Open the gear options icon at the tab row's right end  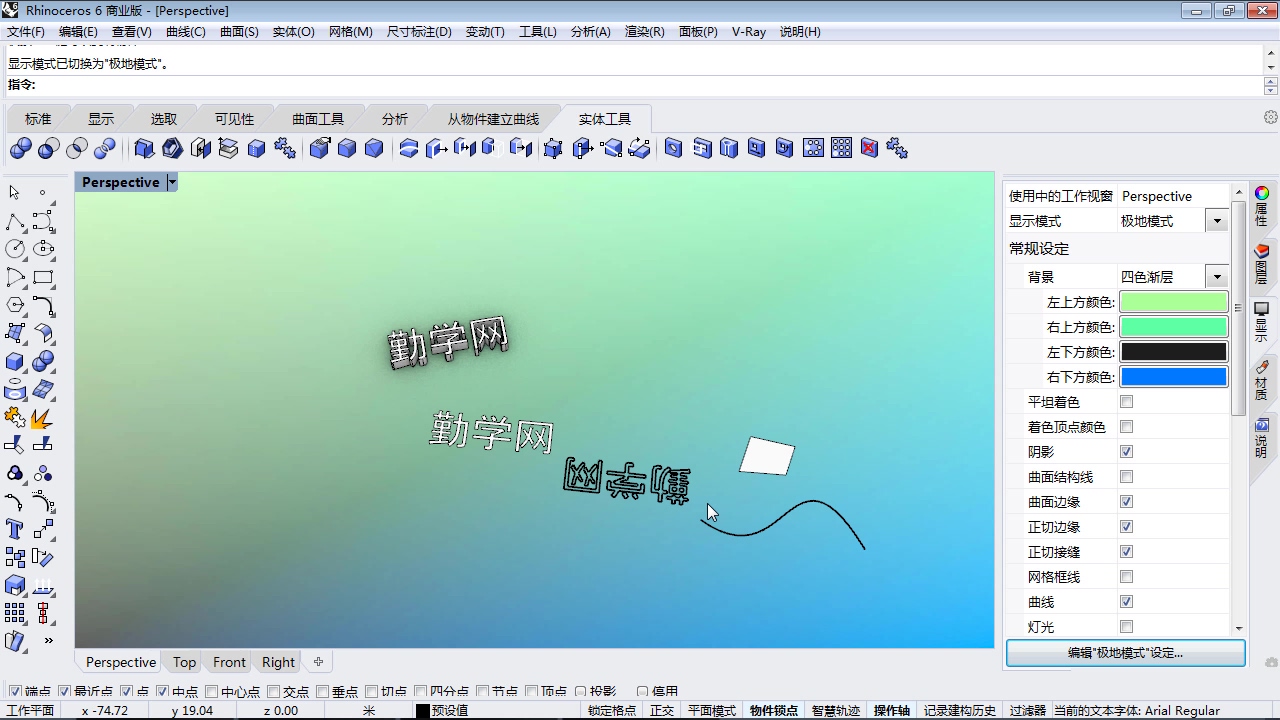(1271, 117)
